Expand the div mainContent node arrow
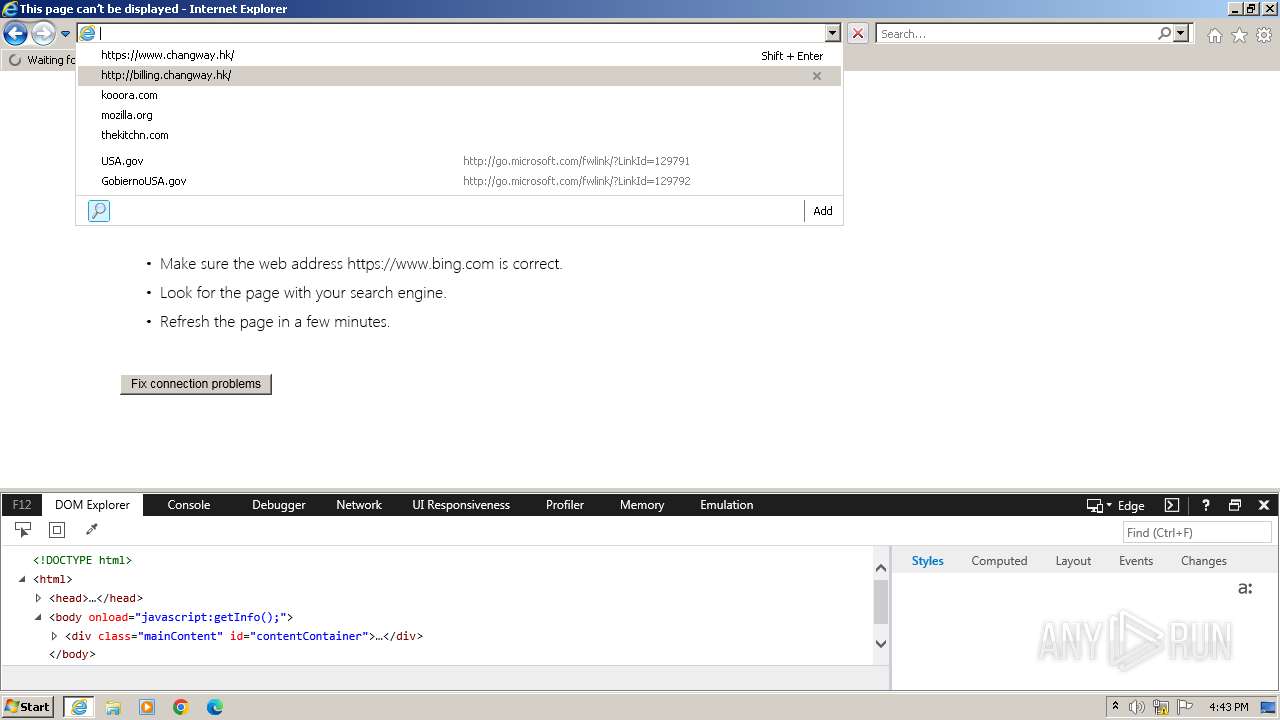This screenshot has width=1280, height=720. (54, 636)
